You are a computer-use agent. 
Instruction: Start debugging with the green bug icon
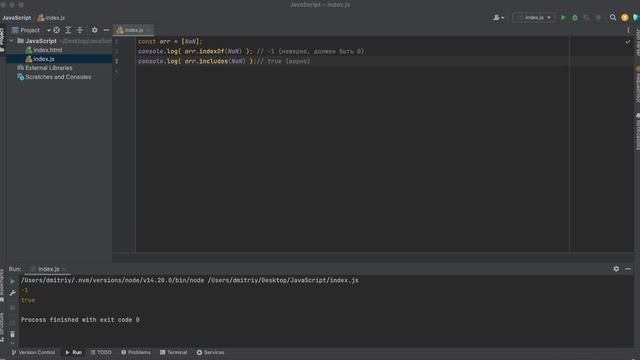(575, 18)
